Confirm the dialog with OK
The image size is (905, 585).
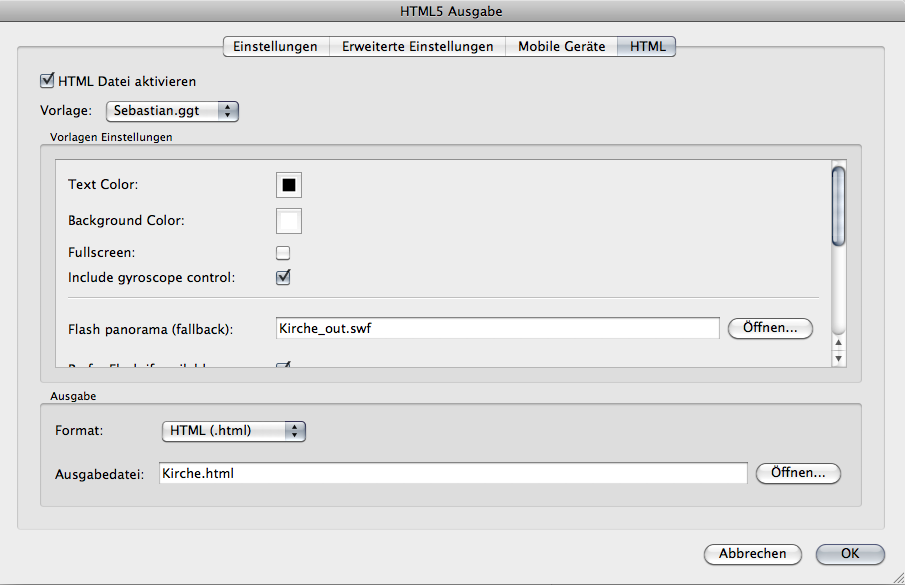pyautogui.click(x=850, y=554)
